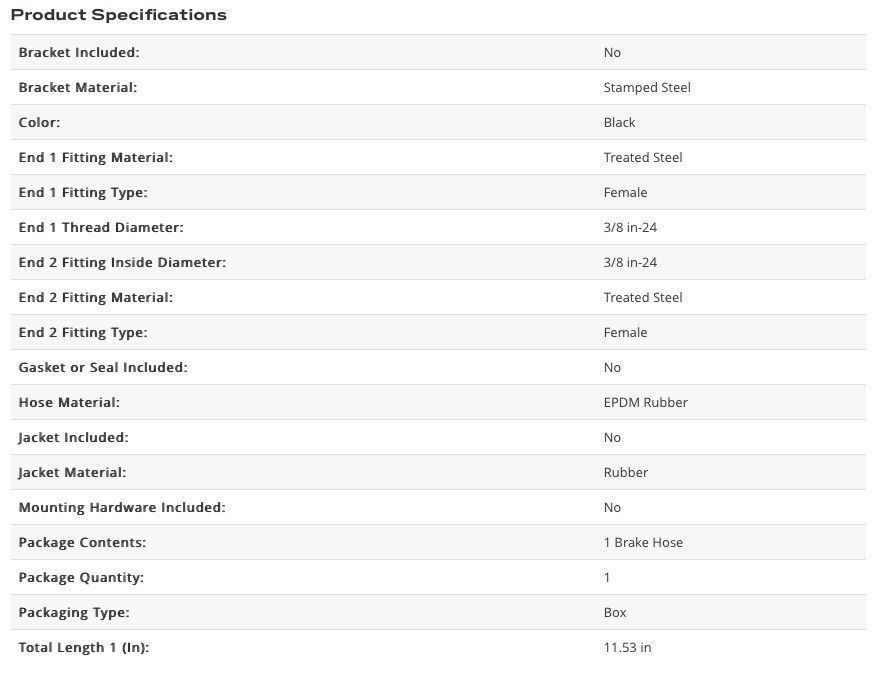Select the Rubber value for Jacket Material
Screen dimensions: 882x675
(625, 472)
